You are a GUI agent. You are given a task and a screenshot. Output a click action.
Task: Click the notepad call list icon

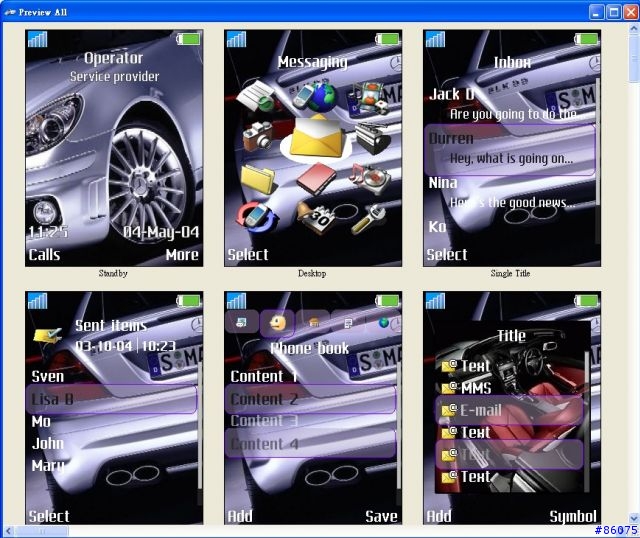point(258,96)
